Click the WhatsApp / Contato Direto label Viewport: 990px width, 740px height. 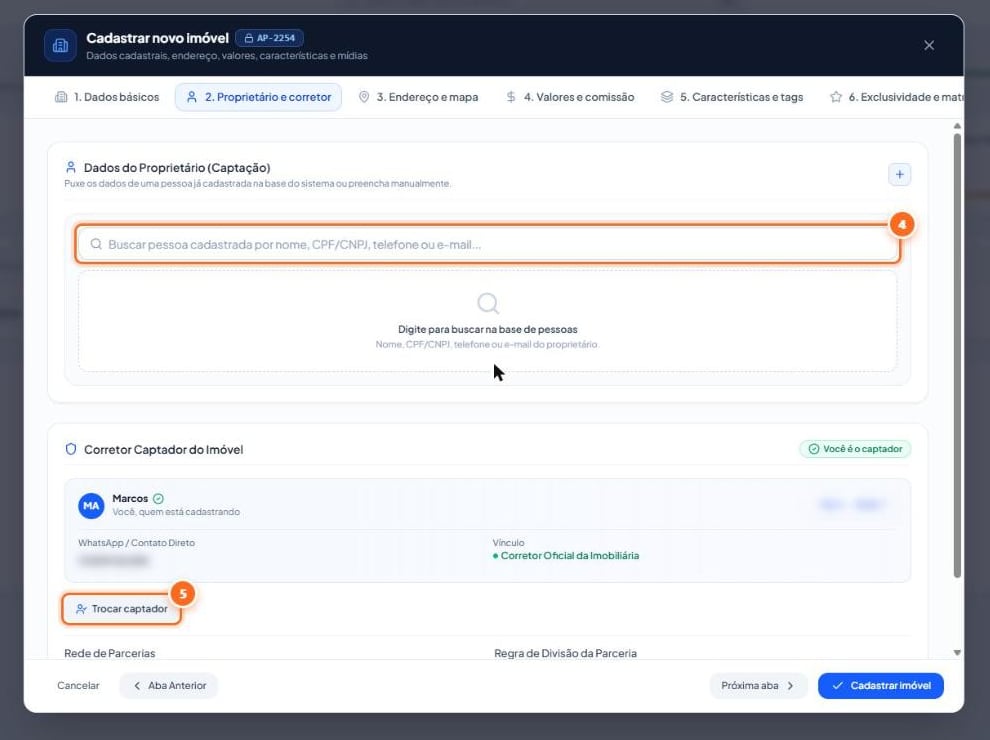pyautogui.click(x=136, y=543)
